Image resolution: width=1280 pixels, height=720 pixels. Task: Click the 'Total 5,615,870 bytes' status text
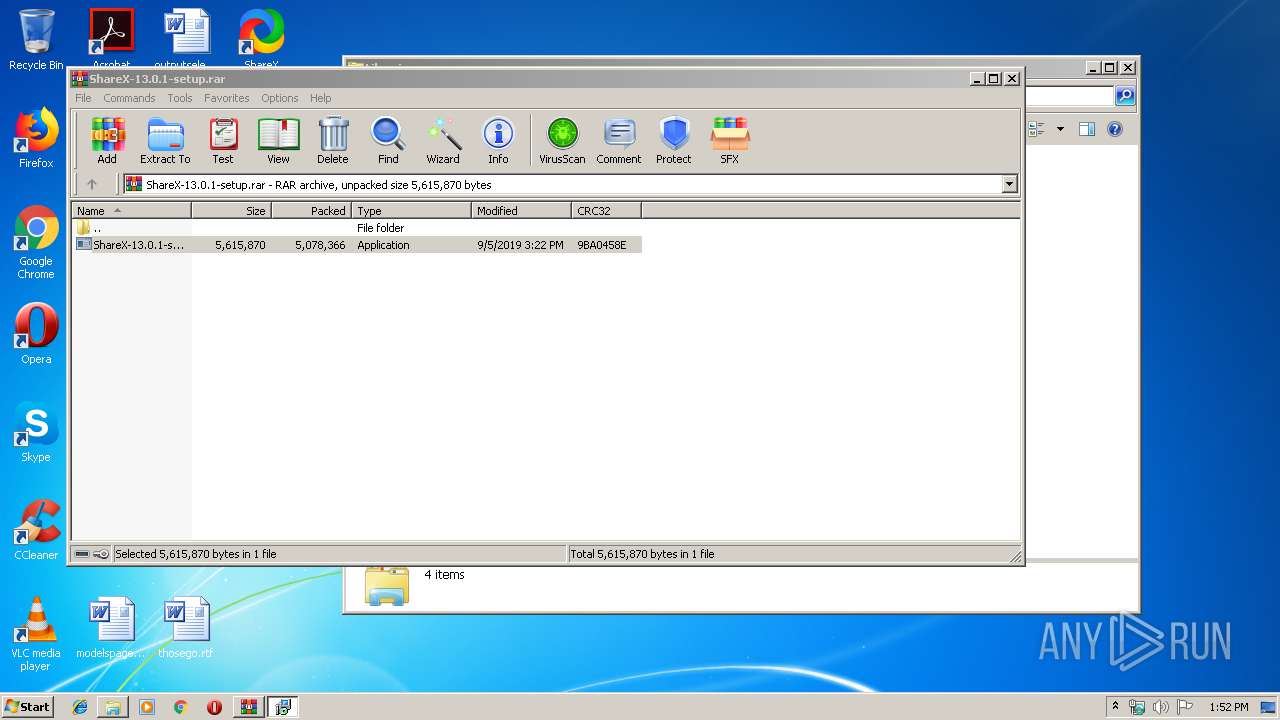[x=642, y=554]
